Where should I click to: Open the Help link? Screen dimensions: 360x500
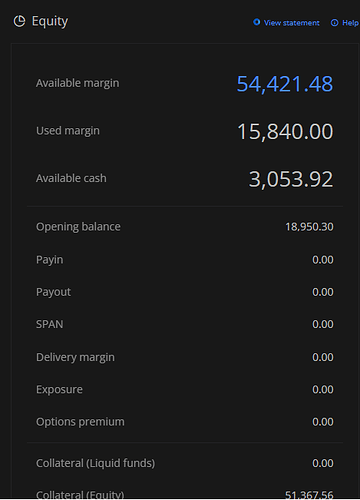(350, 23)
